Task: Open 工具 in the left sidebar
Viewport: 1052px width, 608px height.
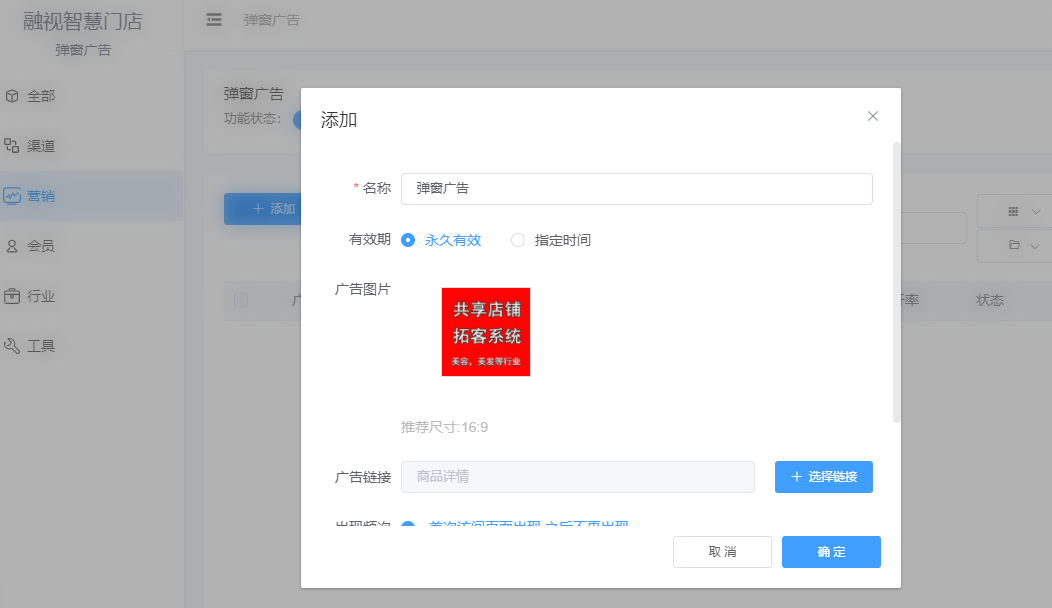Action: point(91,346)
